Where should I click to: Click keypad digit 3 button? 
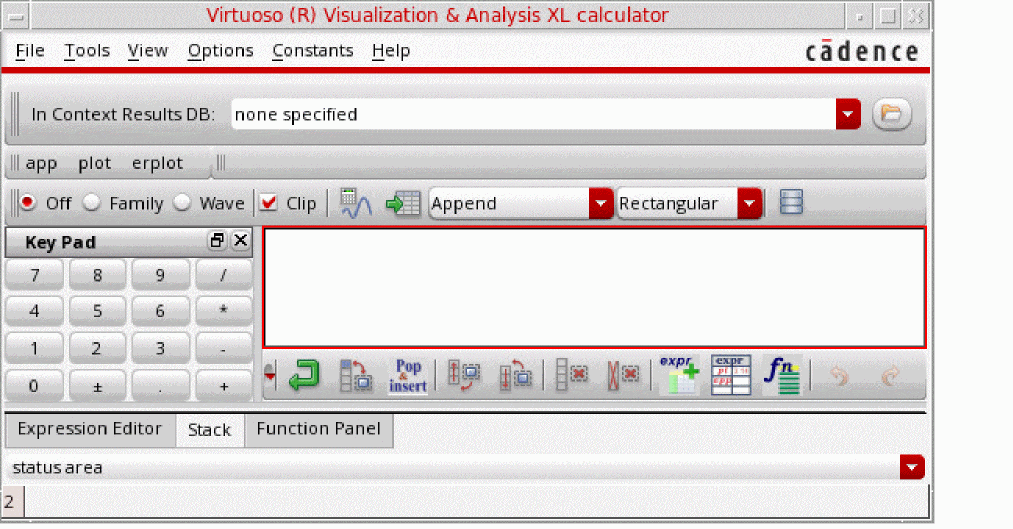[x=160, y=349]
